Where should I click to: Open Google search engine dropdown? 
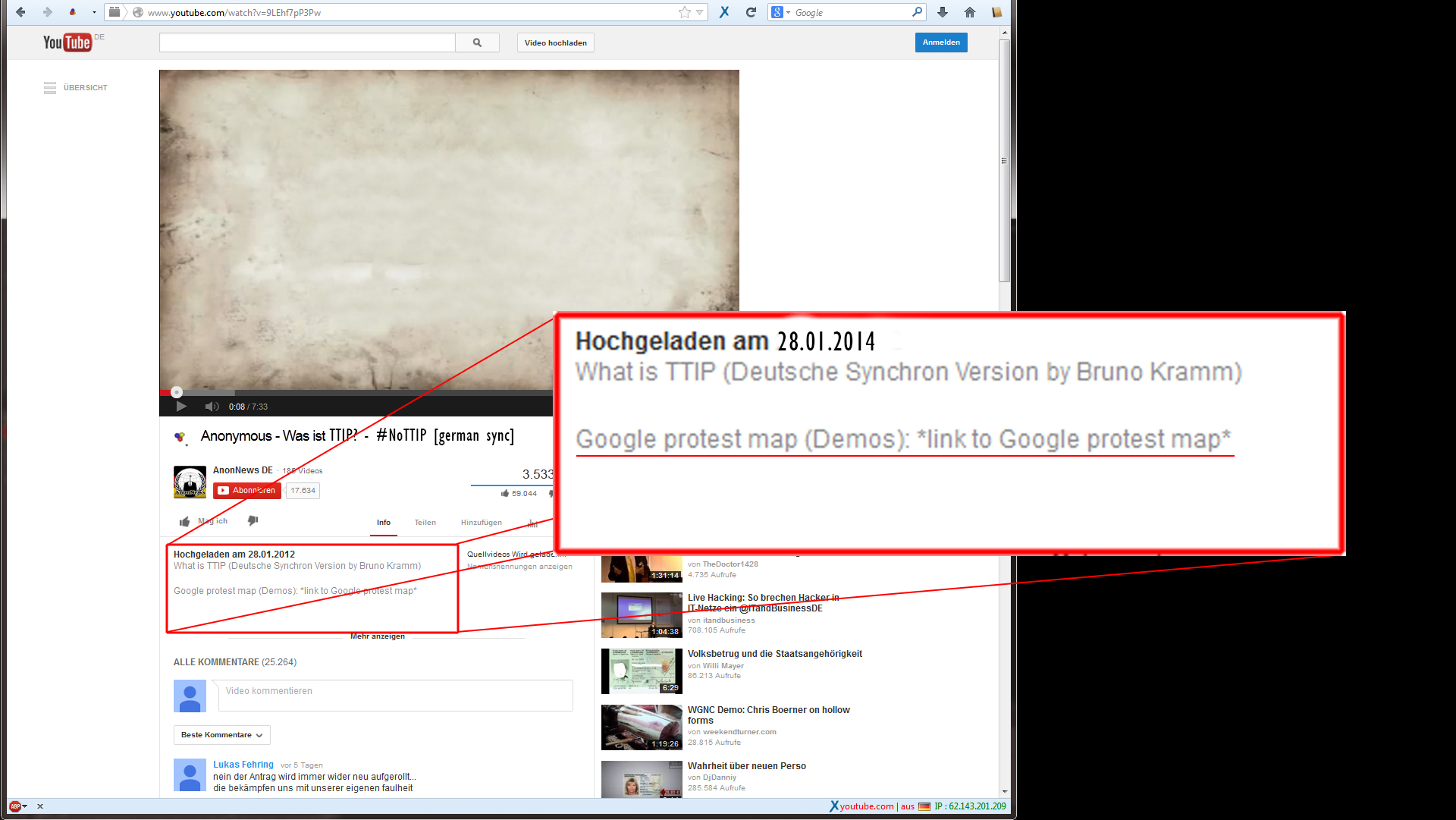(780, 12)
